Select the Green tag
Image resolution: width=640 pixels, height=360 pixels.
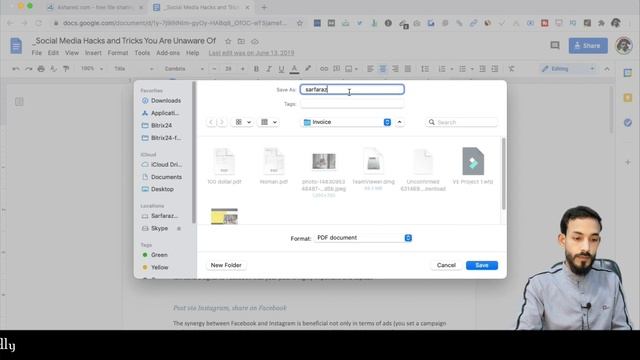pyautogui.click(x=155, y=255)
